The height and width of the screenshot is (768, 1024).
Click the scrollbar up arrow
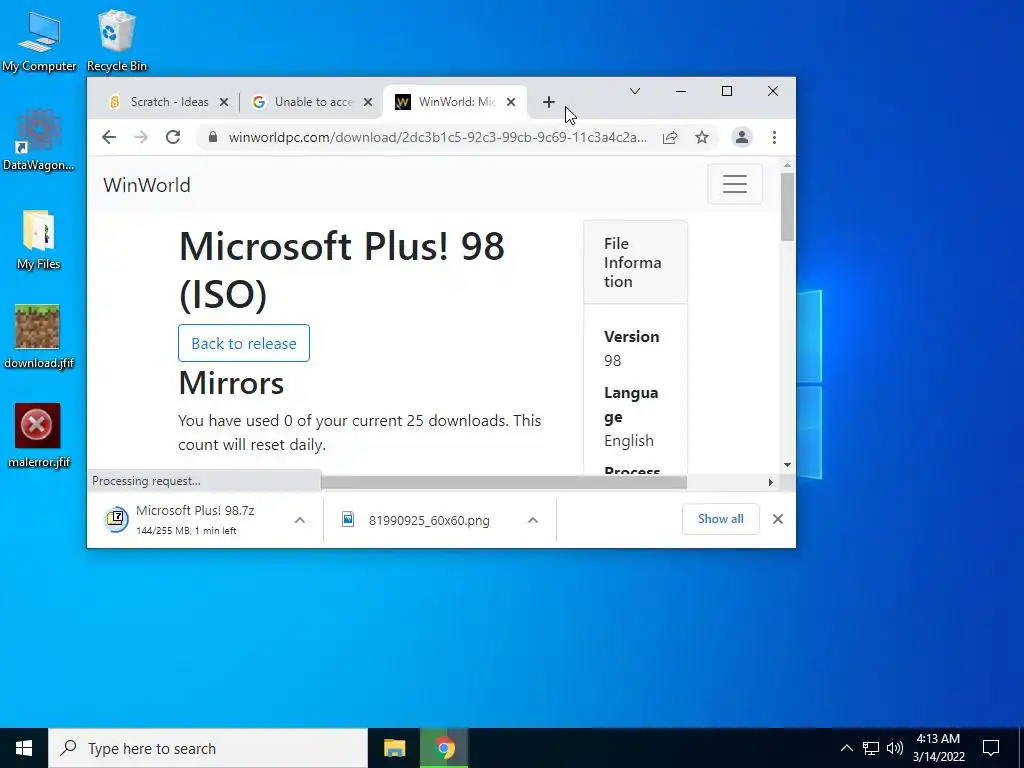[788, 165]
